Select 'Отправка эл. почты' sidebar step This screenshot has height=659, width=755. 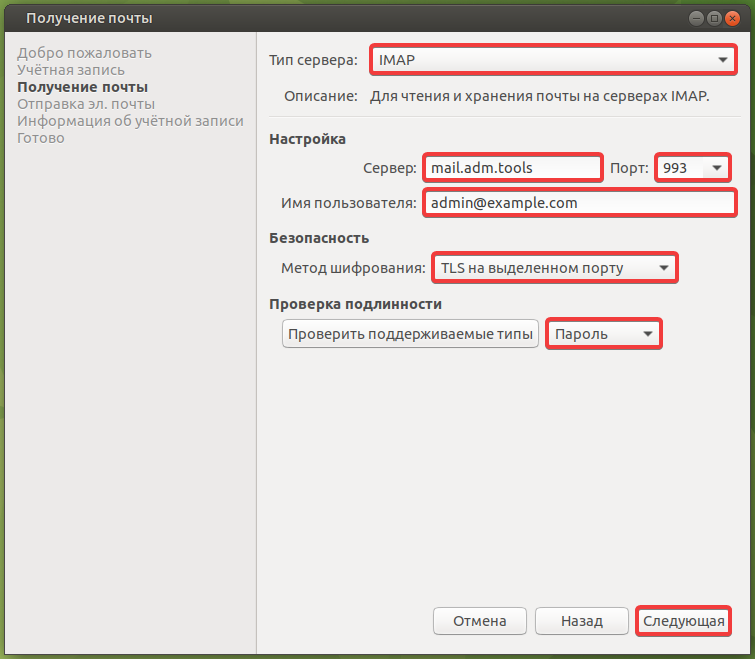(86, 104)
